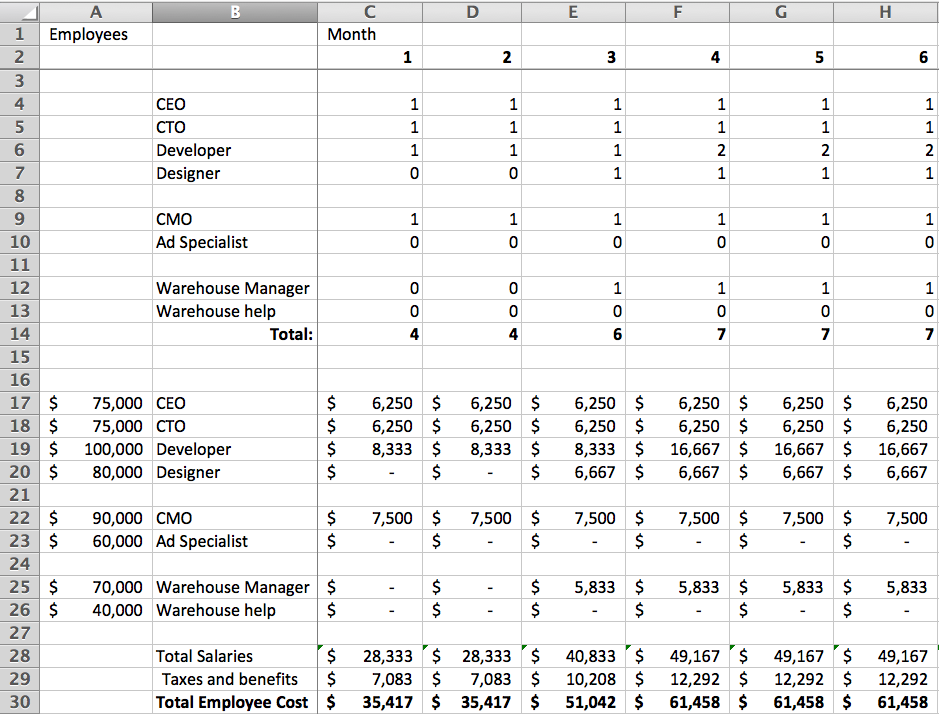Click the bold 'Total:' label cell
The height and width of the screenshot is (714, 939).
click(x=235, y=334)
